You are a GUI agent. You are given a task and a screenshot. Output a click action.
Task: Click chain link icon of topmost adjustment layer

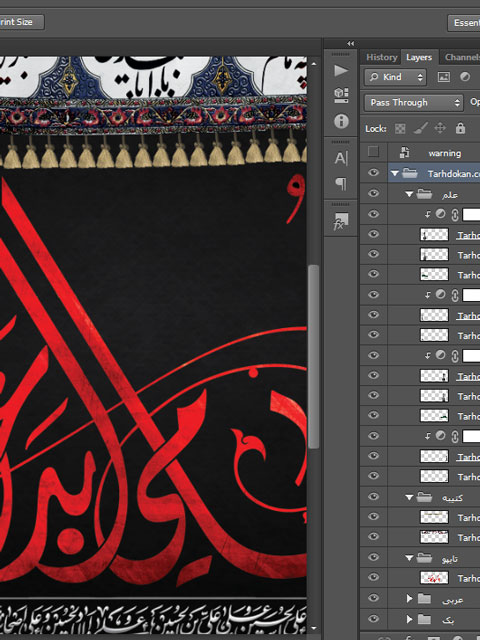click(x=455, y=215)
